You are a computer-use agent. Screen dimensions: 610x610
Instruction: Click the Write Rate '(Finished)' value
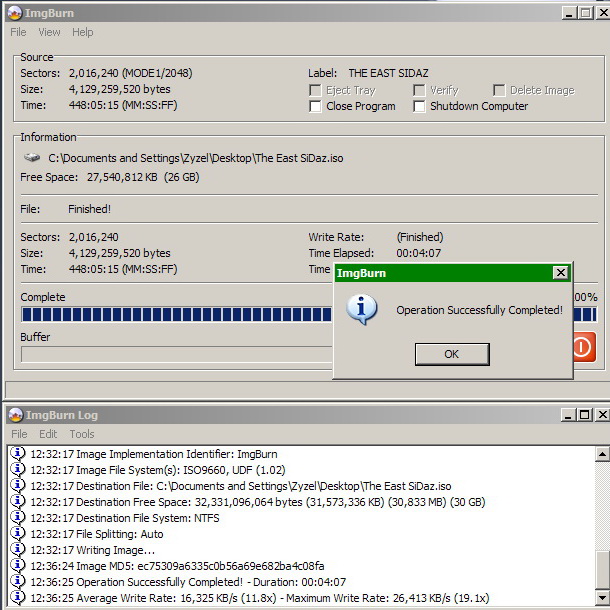pos(420,237)
